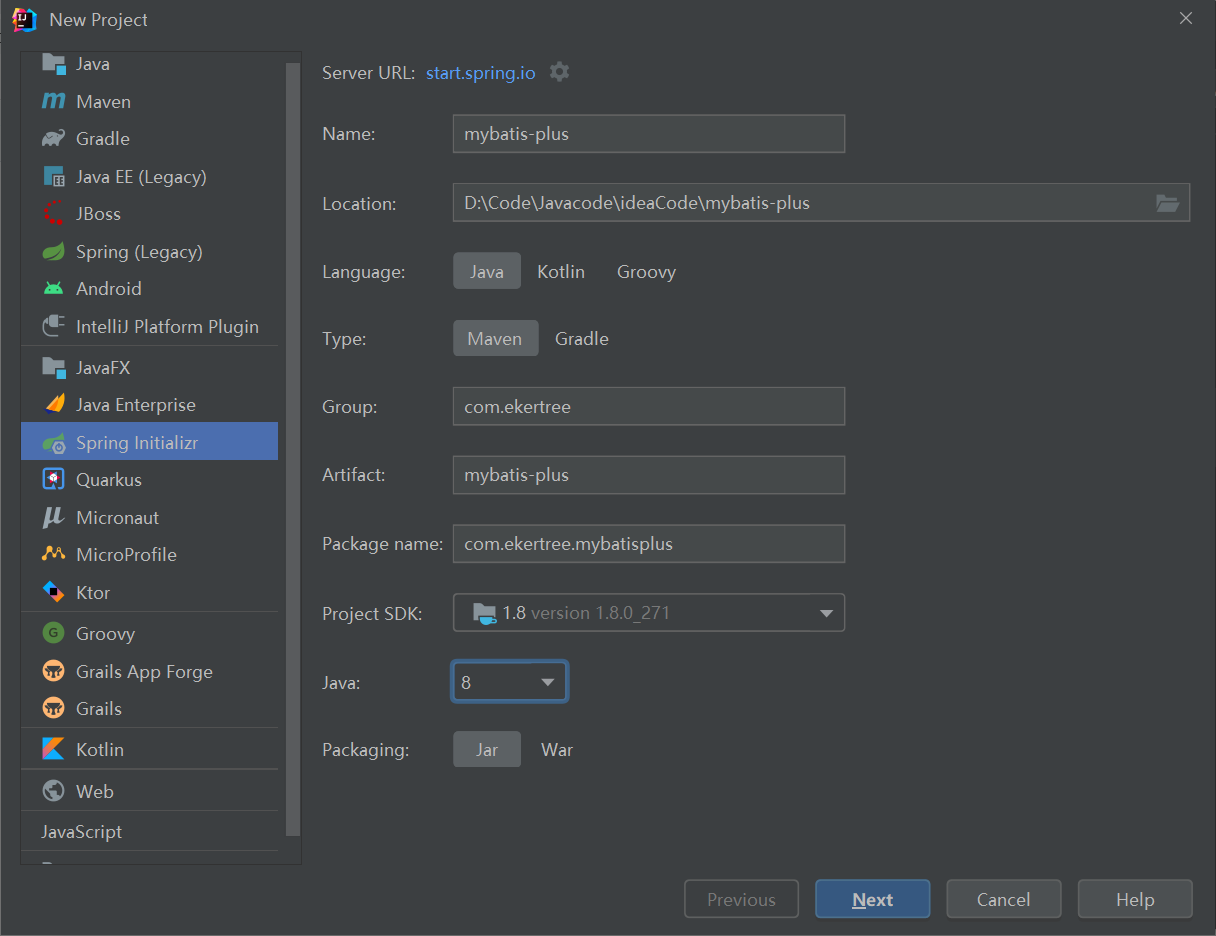Click IntelliJ IDEA logo in title bar
Screen dimensions: 1216x936
24,19
